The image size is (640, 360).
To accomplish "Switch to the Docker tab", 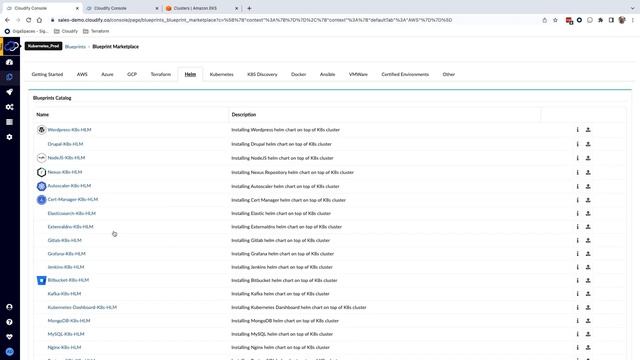I will point(298,74).
